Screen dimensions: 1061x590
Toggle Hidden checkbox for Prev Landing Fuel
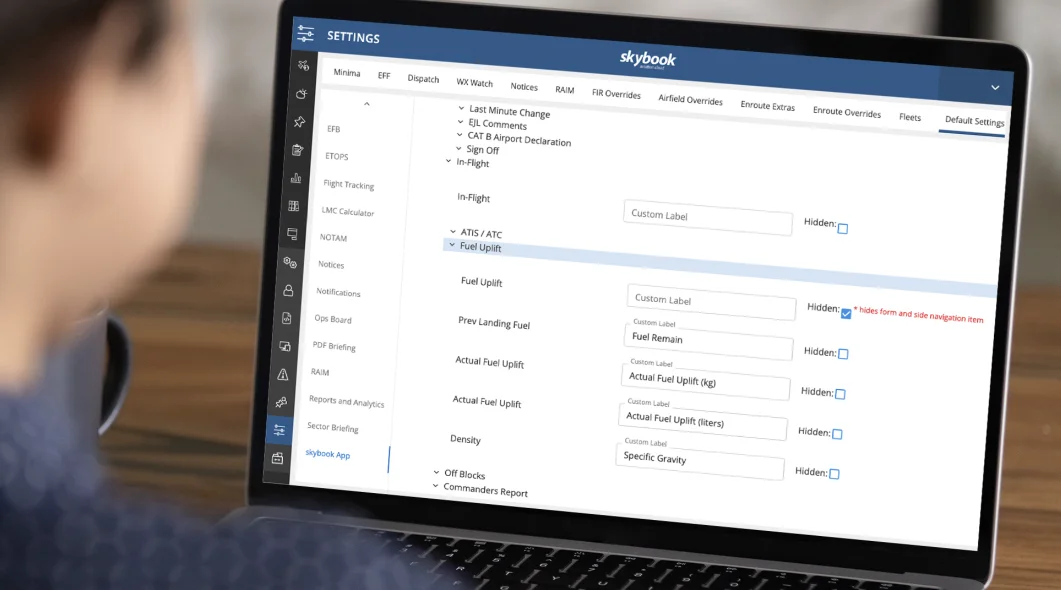click(x=843, y=354)
